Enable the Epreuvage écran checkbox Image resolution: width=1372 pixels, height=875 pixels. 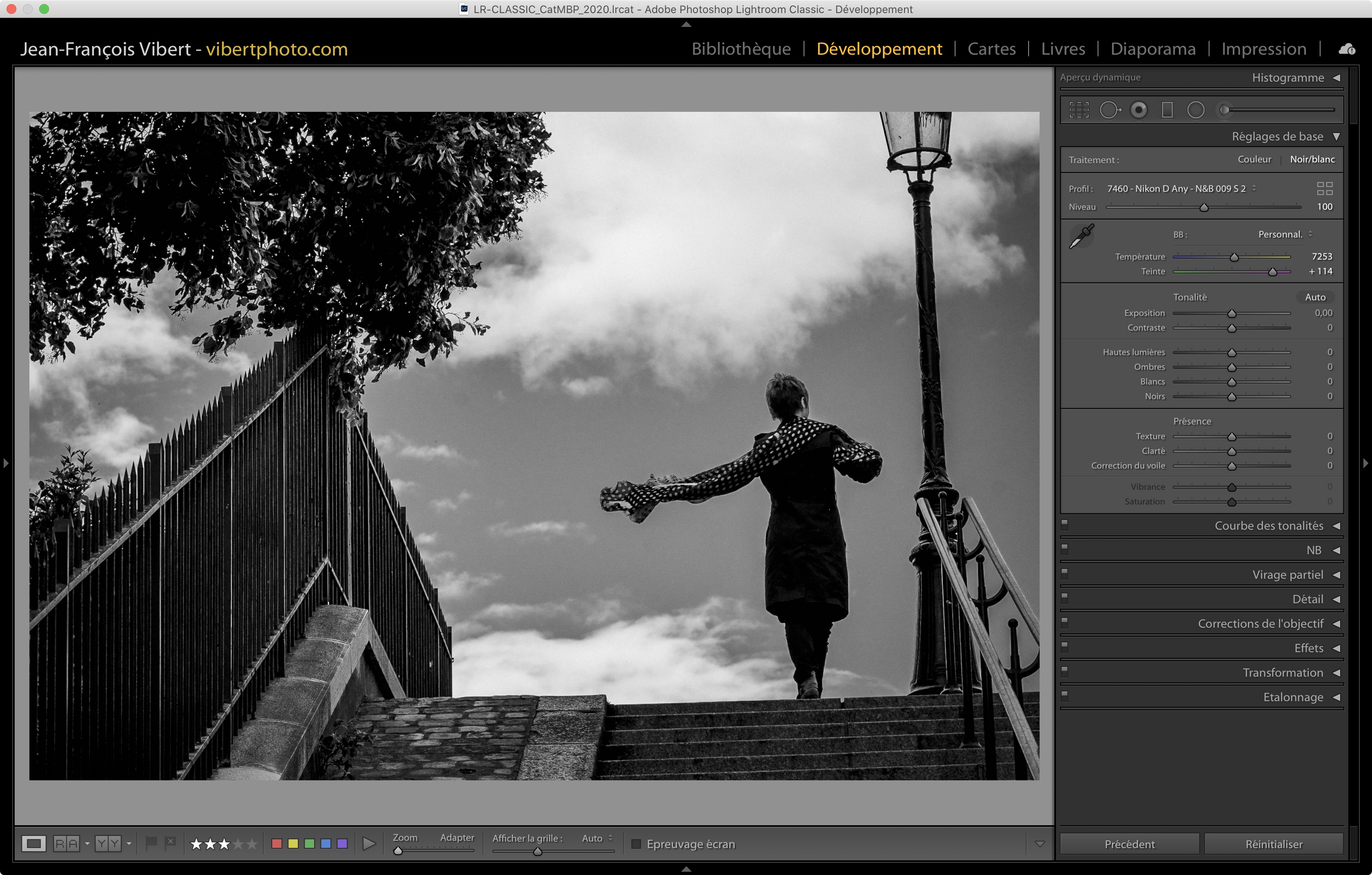637,844
